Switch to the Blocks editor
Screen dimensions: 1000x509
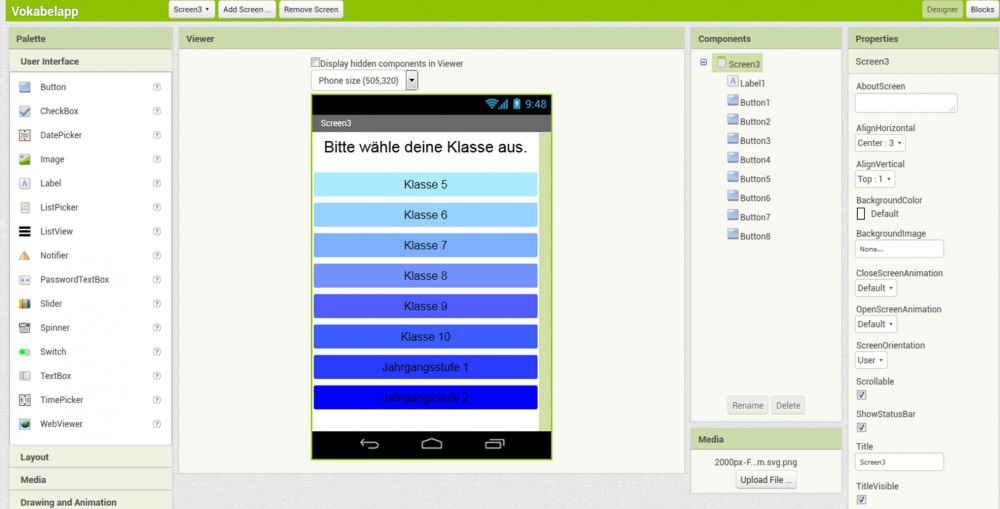coord(981,9)
